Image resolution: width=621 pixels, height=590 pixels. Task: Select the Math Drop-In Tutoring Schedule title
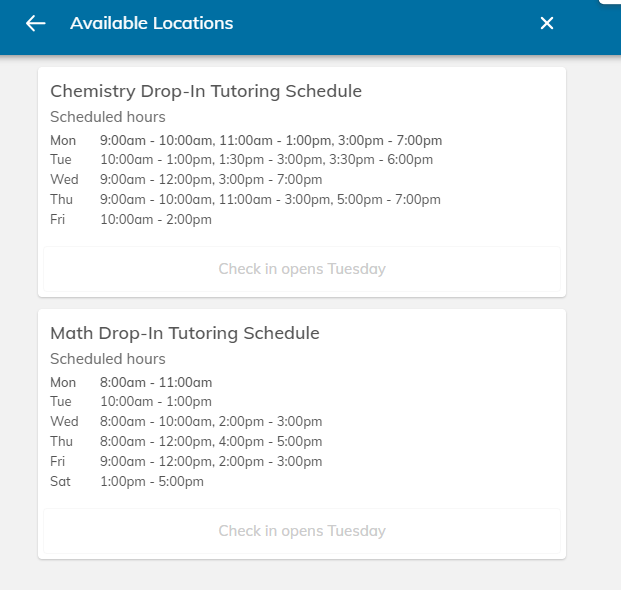click(x=185, y=333)
